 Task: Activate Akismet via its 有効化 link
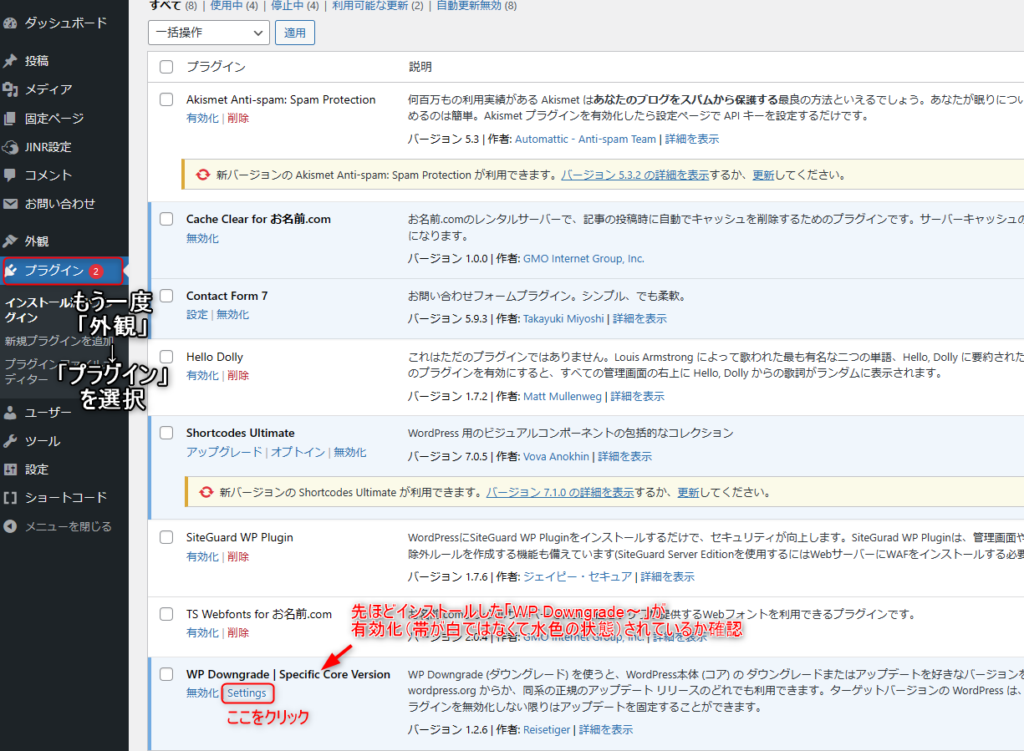pyautogui.click(x=202, y=118)
